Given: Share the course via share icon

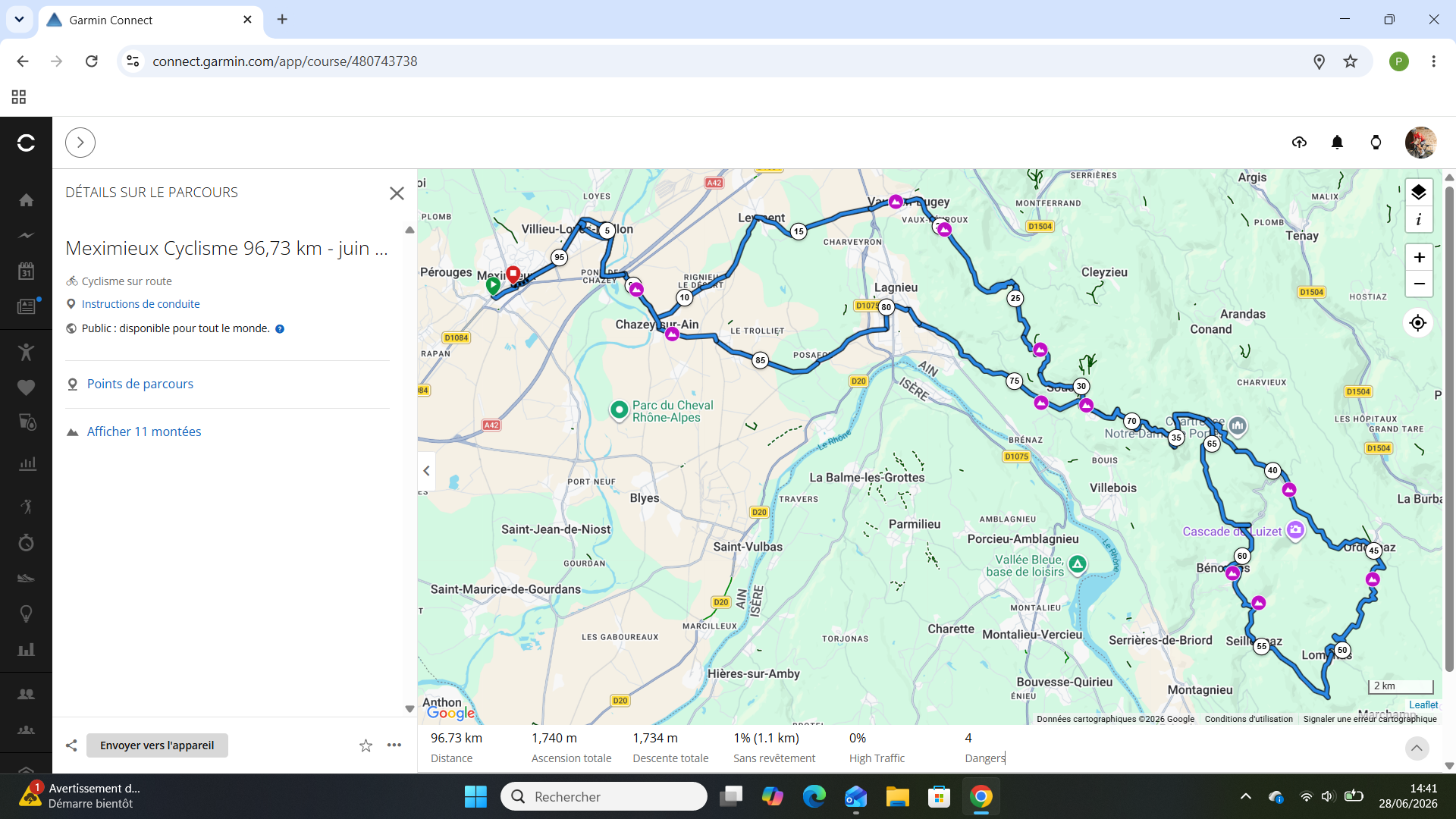Looking at the screenshot, I should pos(71,745).
